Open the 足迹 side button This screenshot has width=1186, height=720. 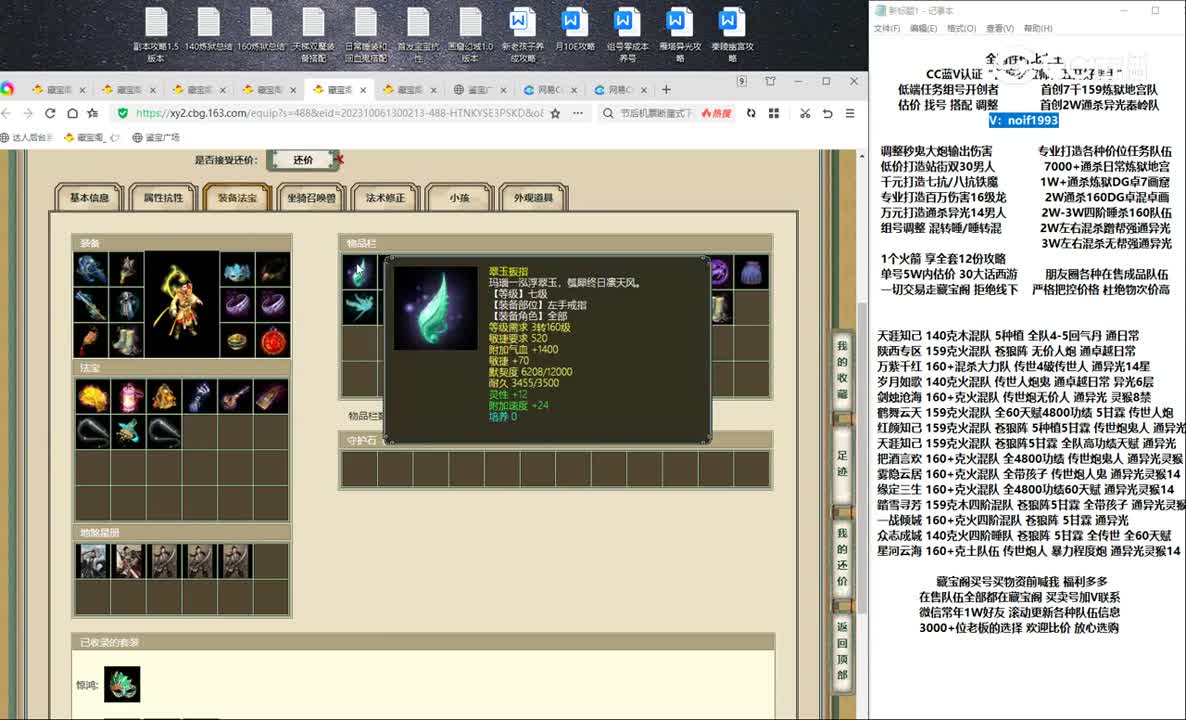pos(842,464)
